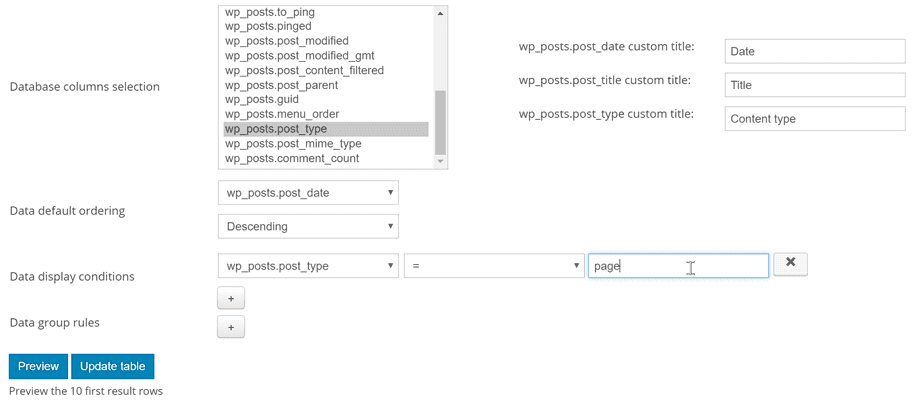Select wp_posts.guid in the list

coord(326,100)
